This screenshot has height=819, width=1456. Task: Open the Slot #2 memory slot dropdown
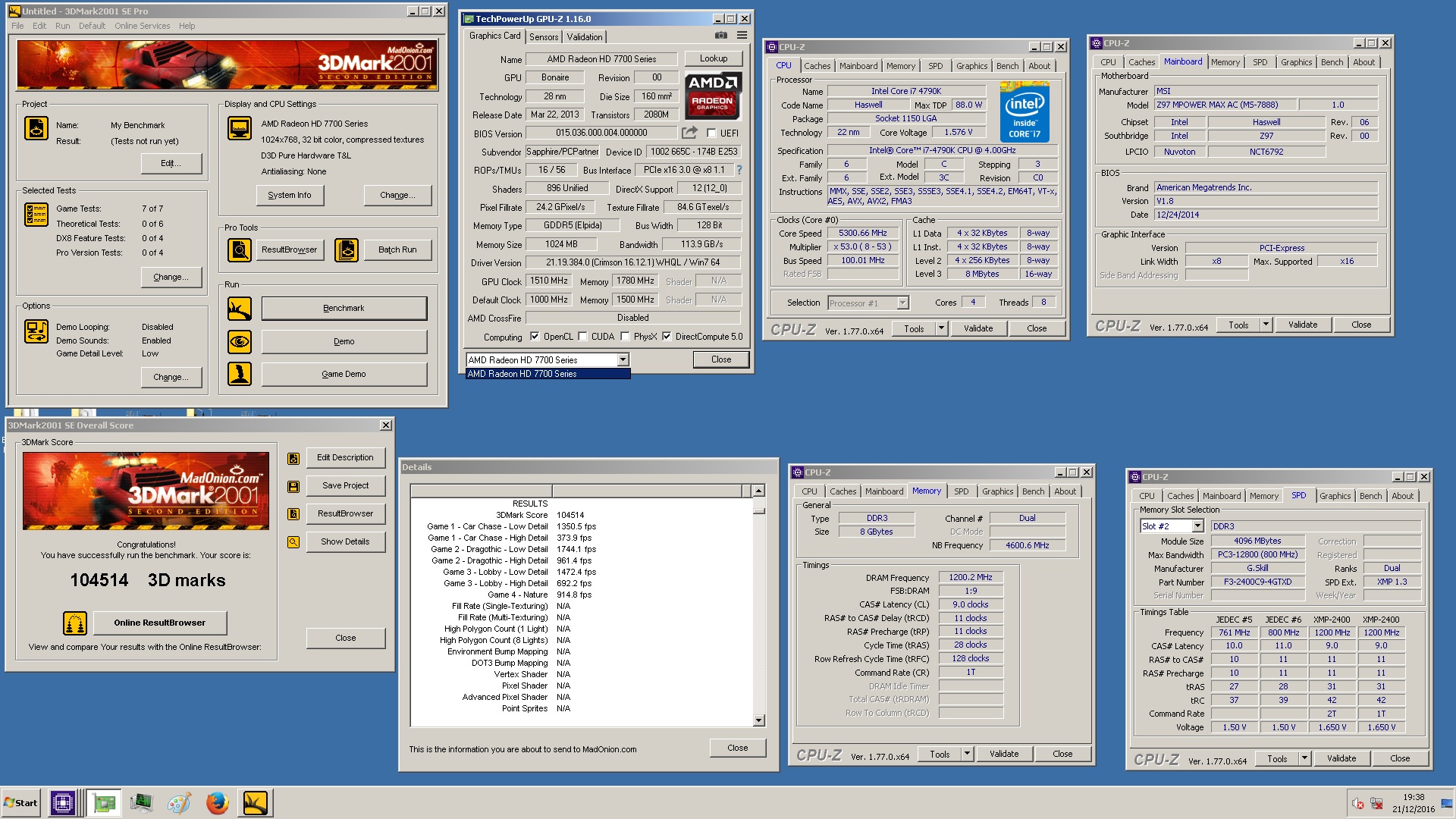tap(1198, 526)
